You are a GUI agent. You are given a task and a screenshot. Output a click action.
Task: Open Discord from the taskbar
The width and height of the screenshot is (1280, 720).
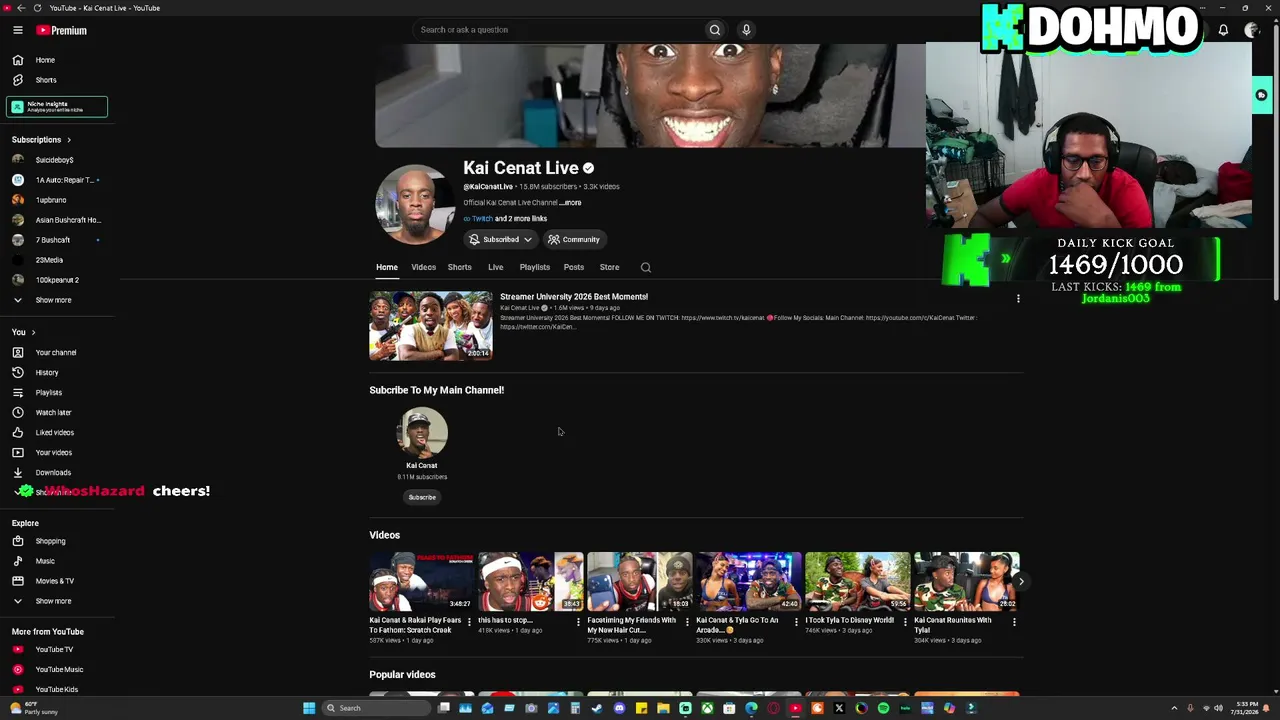619,708
